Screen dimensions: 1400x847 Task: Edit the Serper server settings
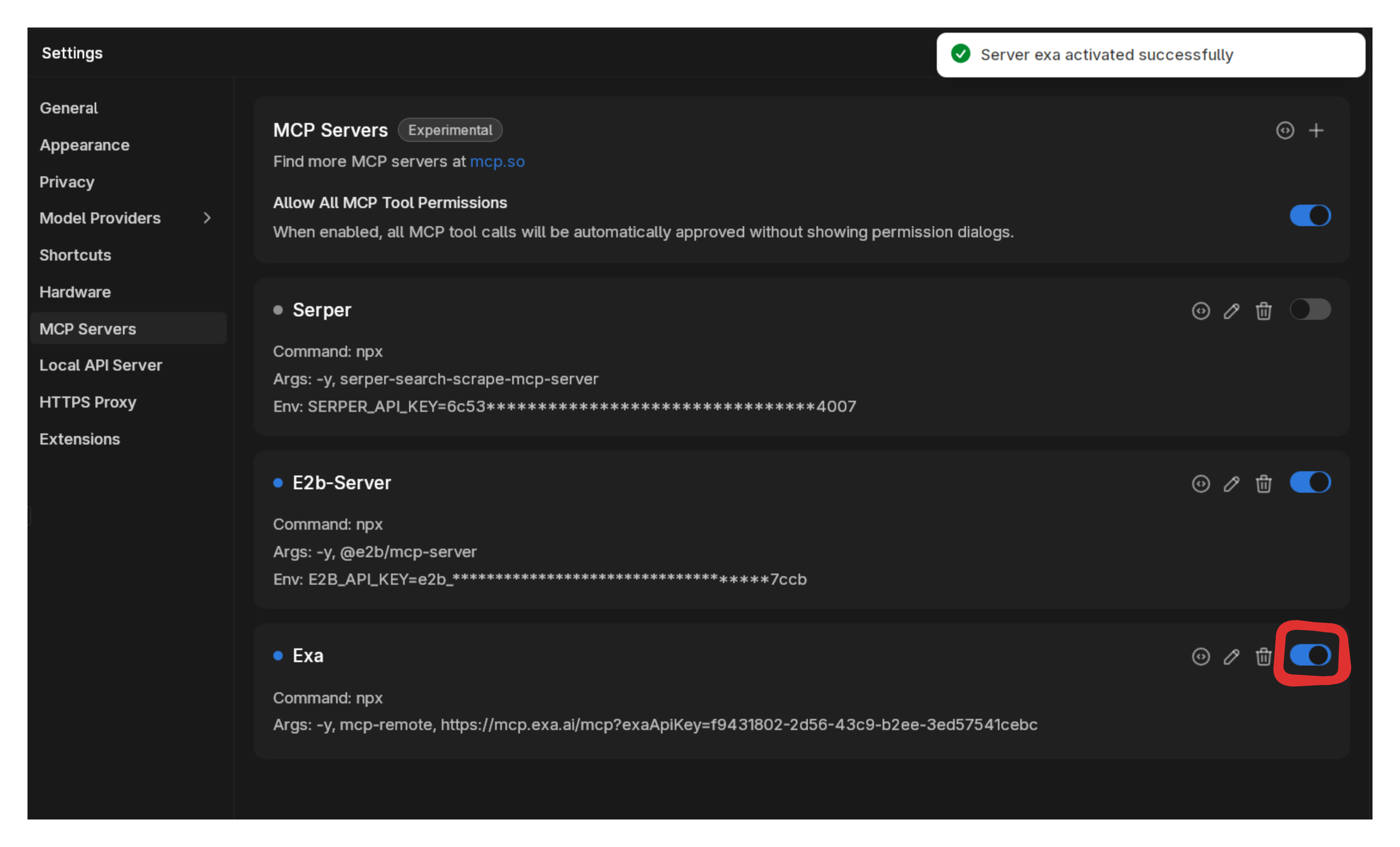pyautogui.click(x=1232, y=311)
